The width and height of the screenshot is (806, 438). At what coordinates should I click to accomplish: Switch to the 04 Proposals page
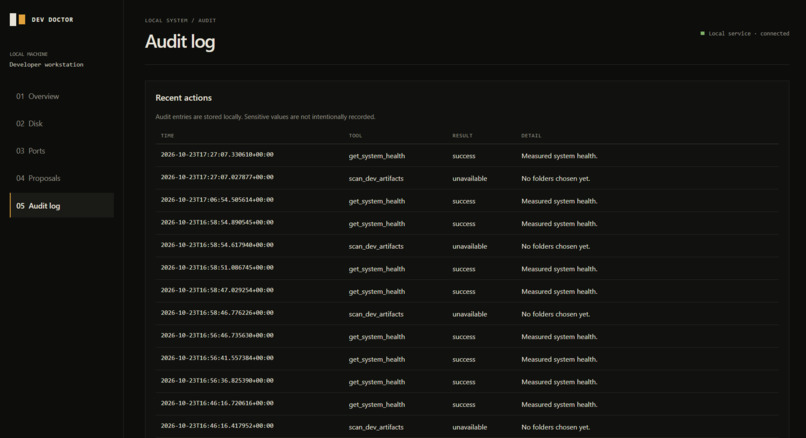point(62,178)
